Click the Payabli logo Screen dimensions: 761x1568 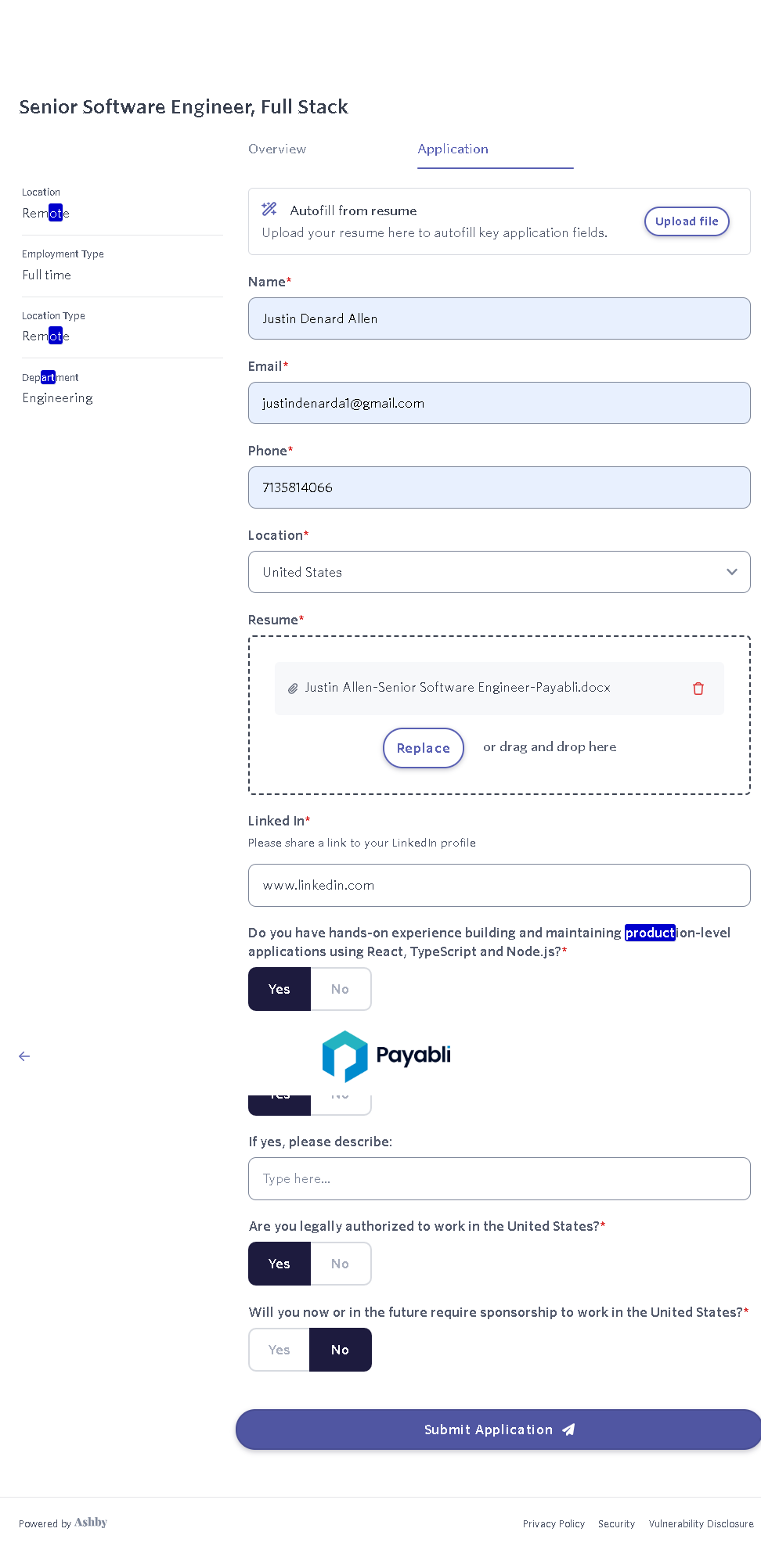(387, 1056)
